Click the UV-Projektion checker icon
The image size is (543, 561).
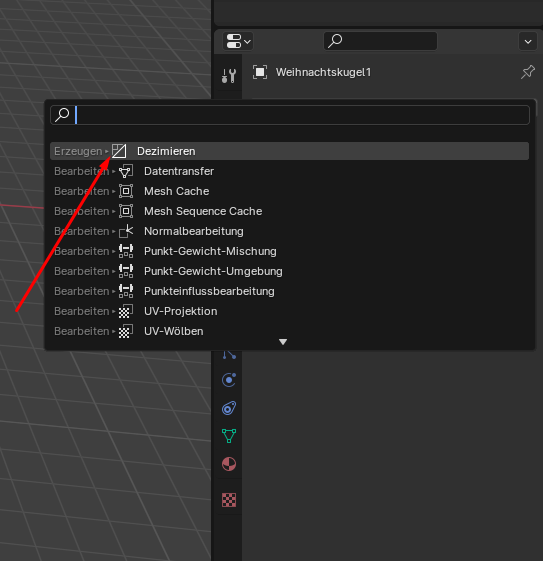(126, 311)
